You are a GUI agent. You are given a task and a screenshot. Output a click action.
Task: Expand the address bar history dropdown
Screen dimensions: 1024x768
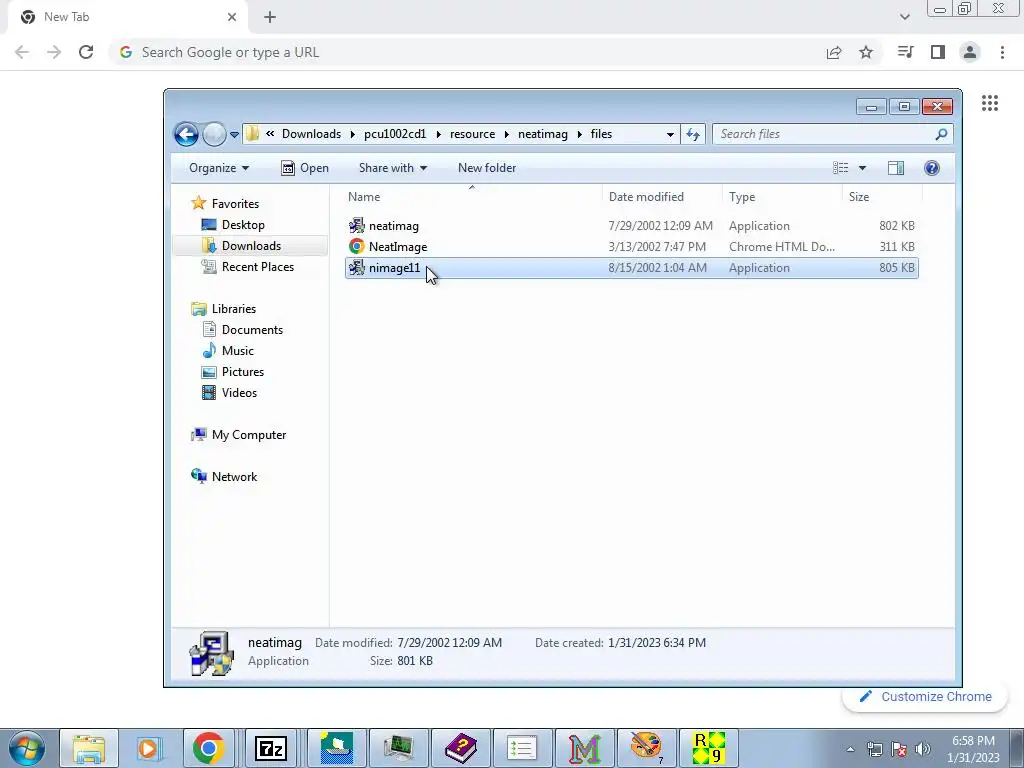[x=670, y=135]
